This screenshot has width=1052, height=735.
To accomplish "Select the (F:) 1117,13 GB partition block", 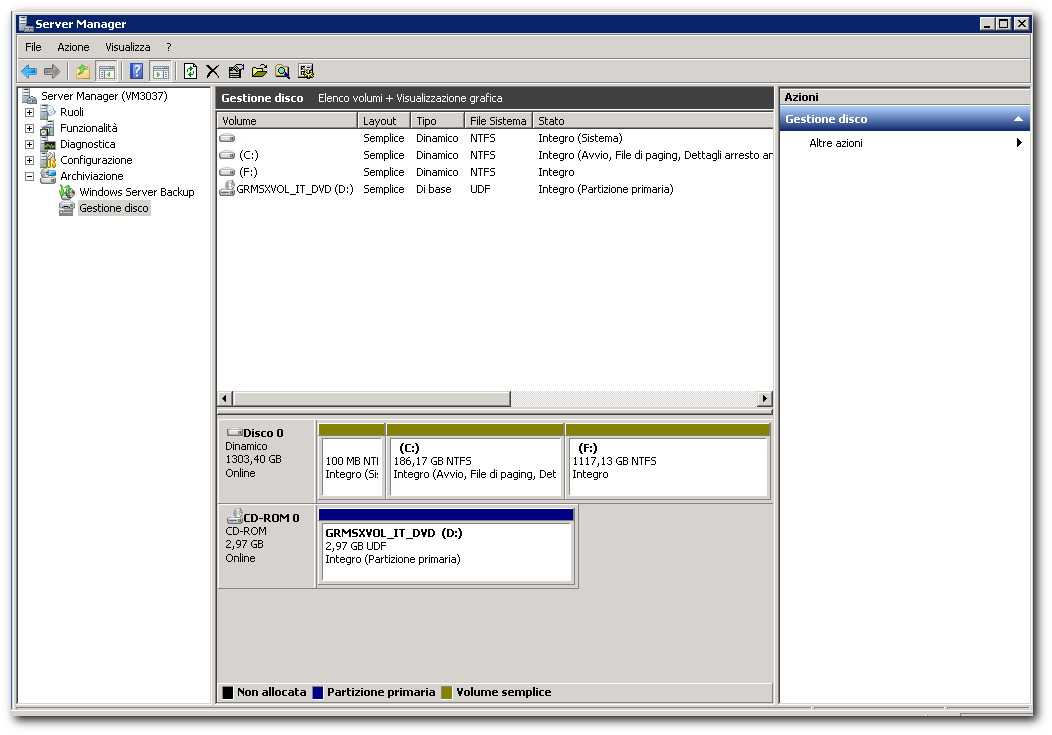I will point(668,461).
